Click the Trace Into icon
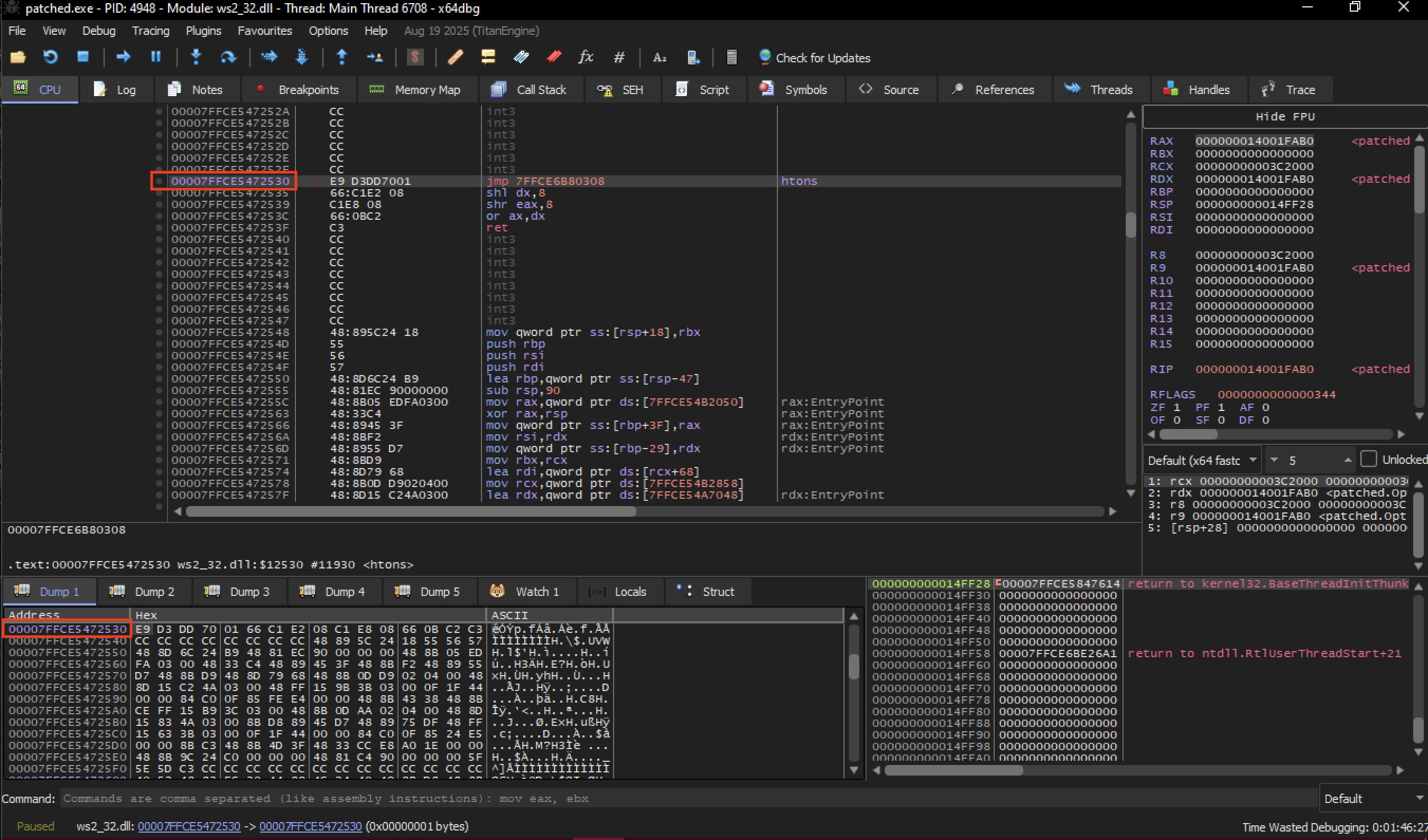This screenshot has width=1428, height=840. tap(268, 57)
